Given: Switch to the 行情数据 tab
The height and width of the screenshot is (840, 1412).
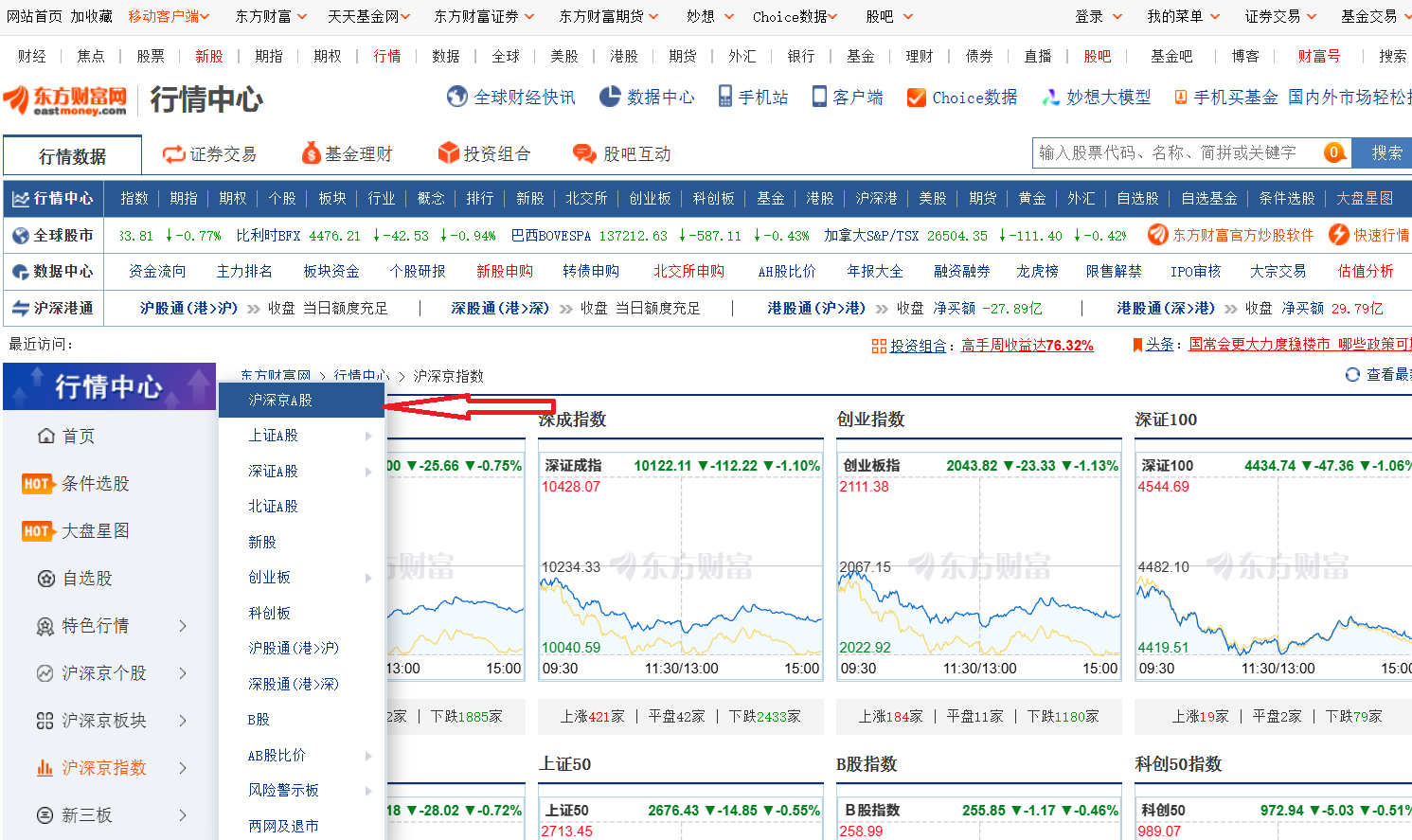Looking at the screenshot, I should (x=73, y=155).
